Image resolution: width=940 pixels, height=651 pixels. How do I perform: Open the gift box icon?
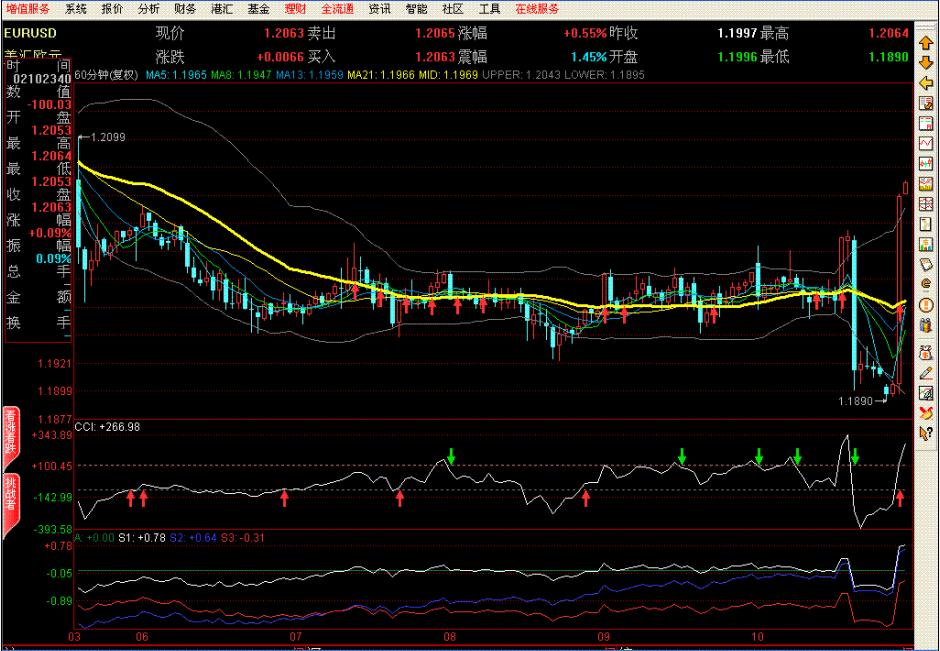click(x=926, y=326)
